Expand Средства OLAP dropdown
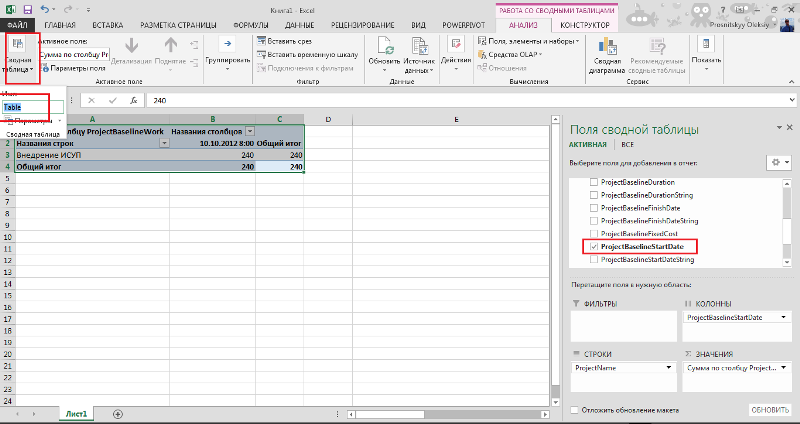The height and width of the screenshot is (424, 800). click(x=540, y=55)
